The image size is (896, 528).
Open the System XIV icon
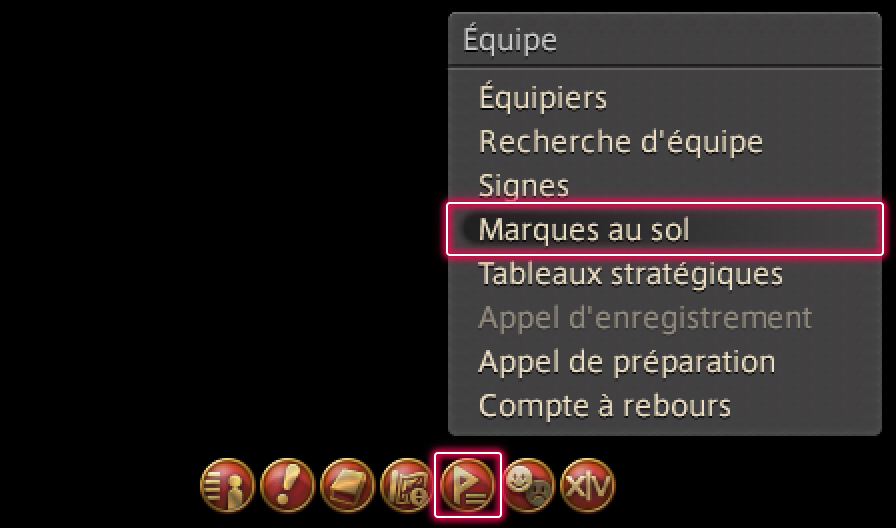pyautogui.click(x=587, y=485)
